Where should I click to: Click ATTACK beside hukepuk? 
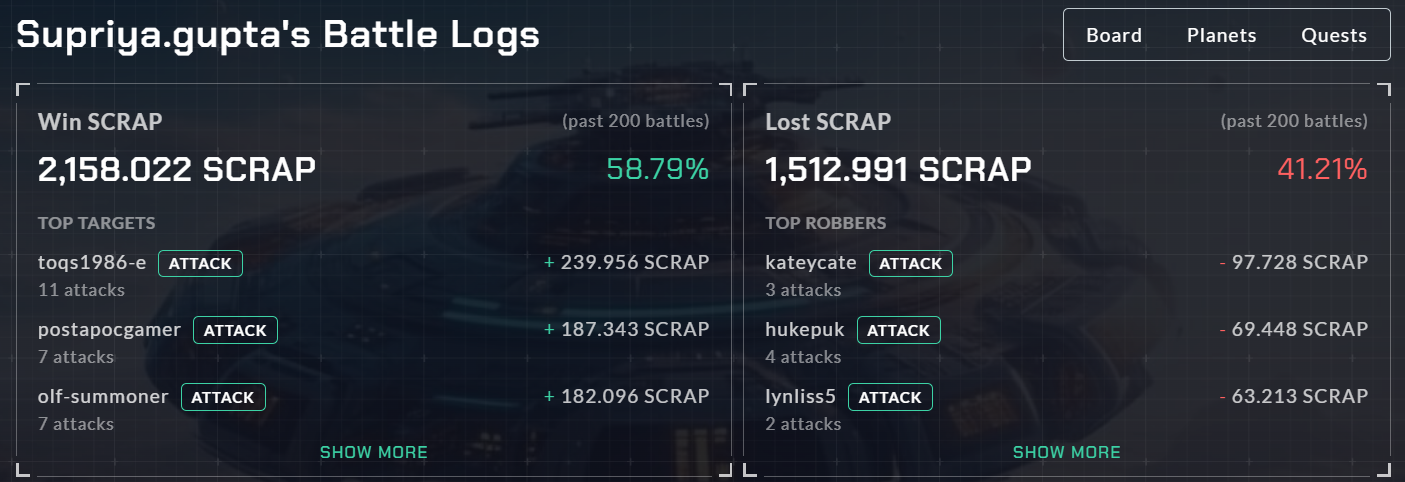coord(898,330)
